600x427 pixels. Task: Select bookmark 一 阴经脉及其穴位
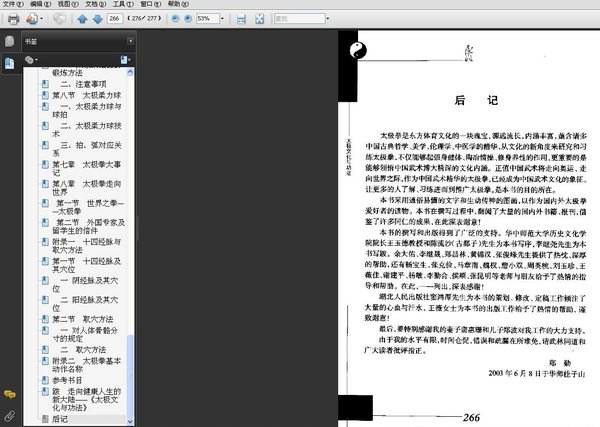click(x=85, y=284)
